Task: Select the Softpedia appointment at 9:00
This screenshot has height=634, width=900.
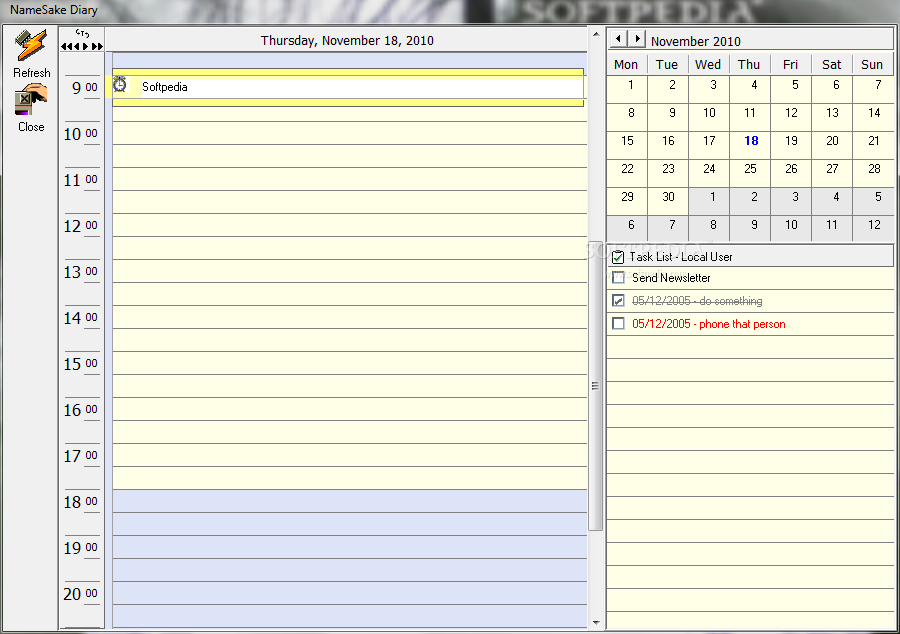Action: [x=348, y=87]
